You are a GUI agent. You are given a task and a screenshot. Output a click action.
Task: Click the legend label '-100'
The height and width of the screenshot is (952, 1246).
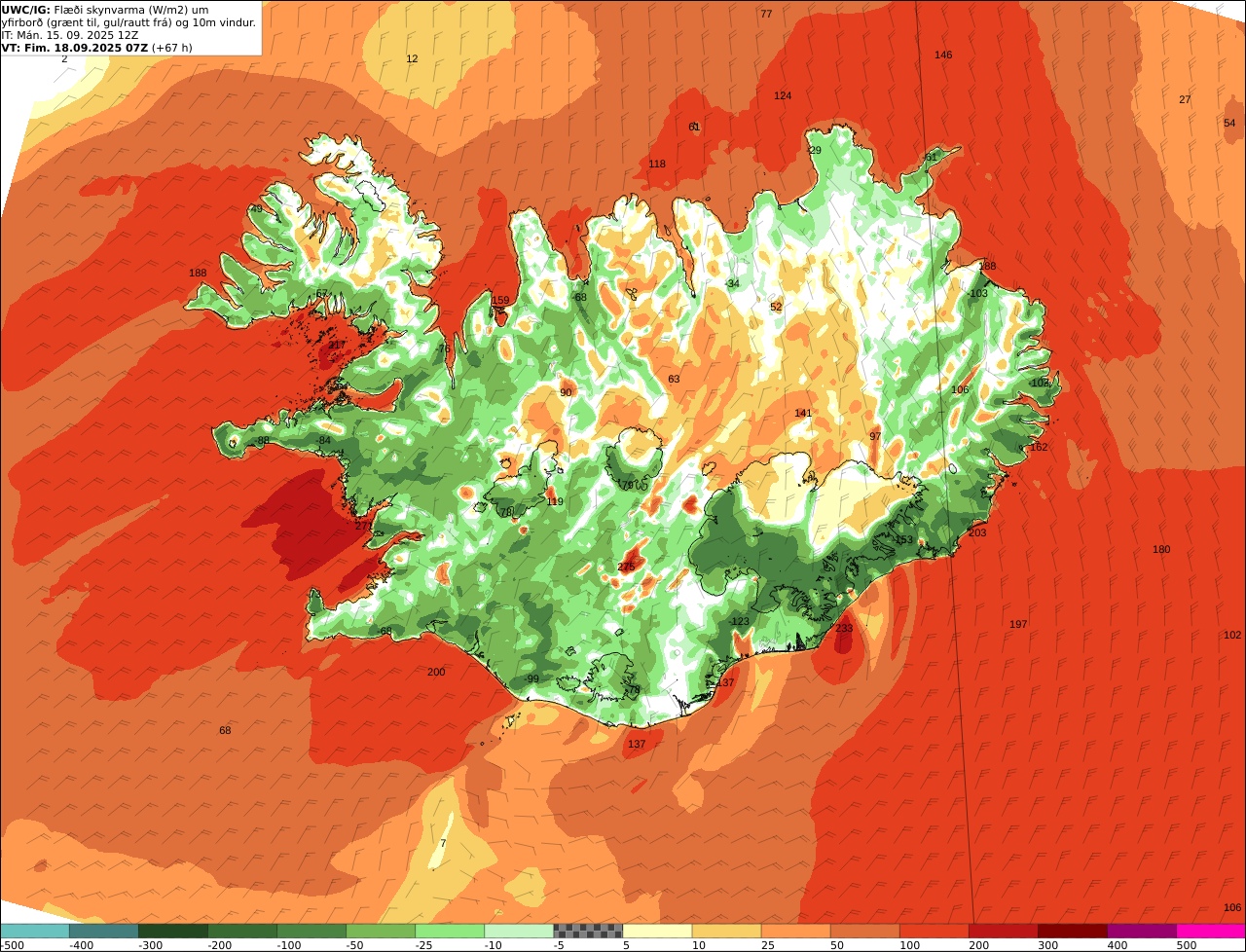(x=289, y=944)
